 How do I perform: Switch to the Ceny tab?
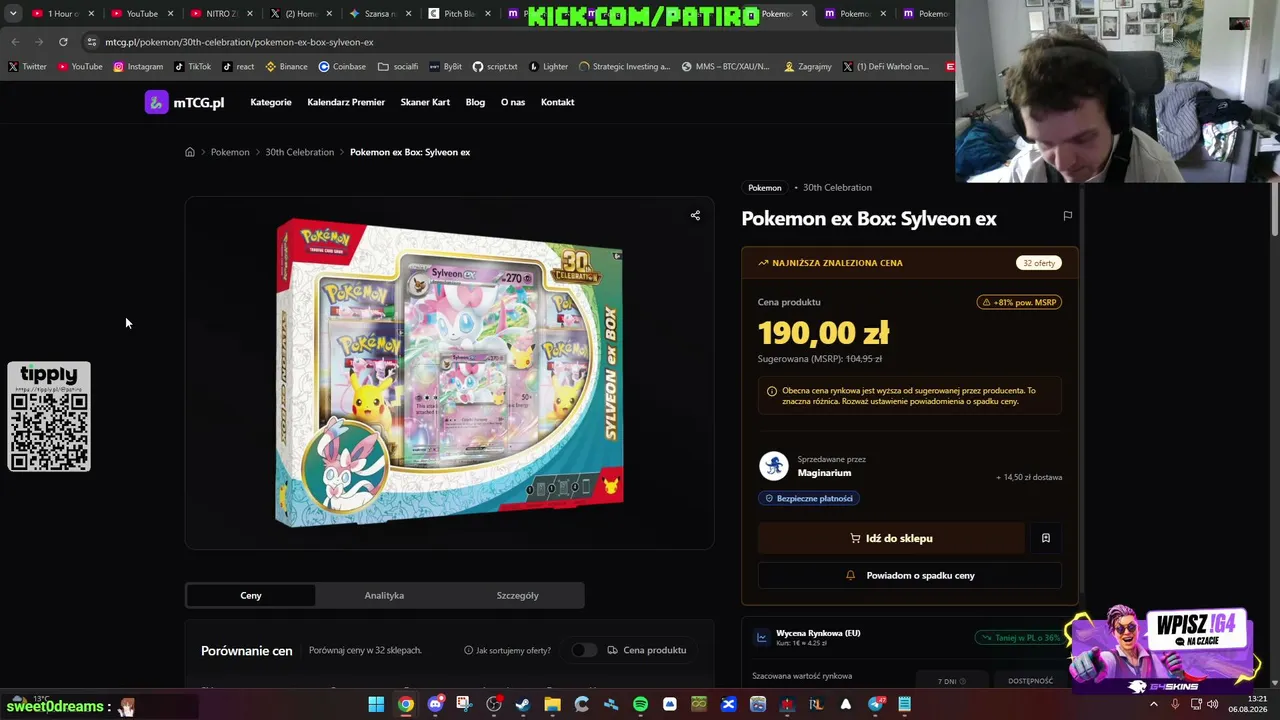(x=251, y=596)
